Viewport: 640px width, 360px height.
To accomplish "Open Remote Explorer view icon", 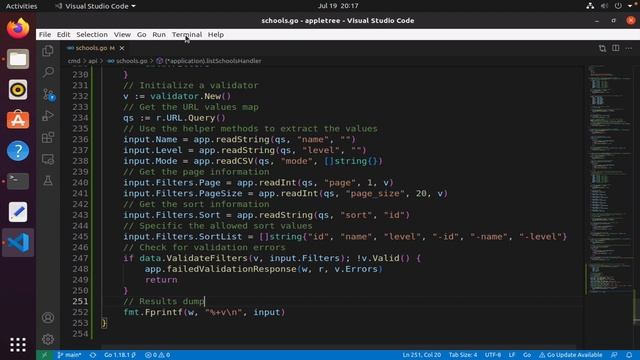I will tap(48, 159).
